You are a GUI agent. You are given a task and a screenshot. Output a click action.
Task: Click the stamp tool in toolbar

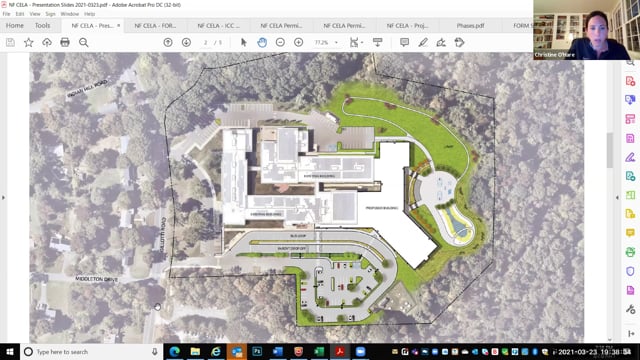point(459,42)
